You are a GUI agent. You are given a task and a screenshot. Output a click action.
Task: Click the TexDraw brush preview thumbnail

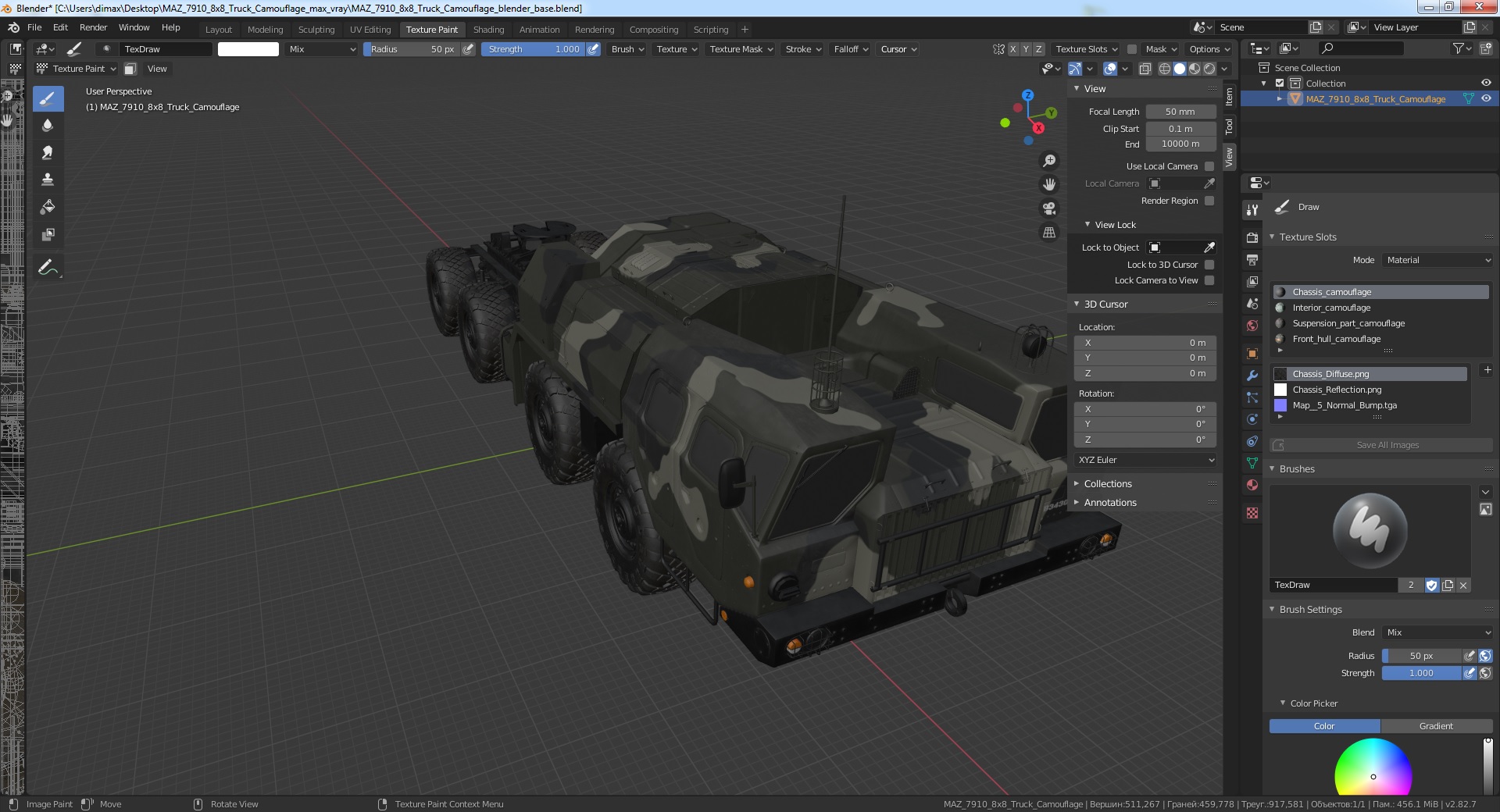click(1370, 531)
